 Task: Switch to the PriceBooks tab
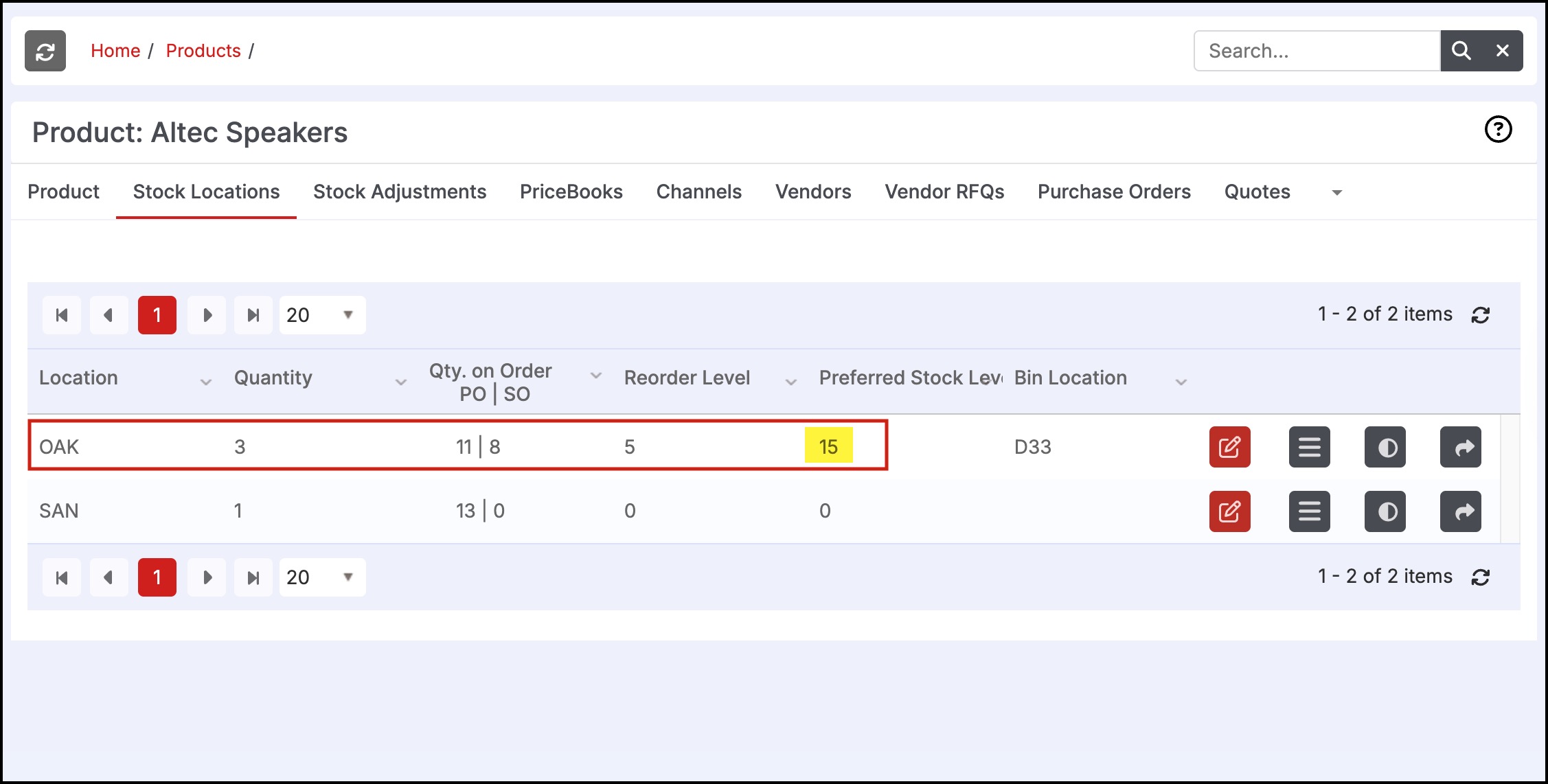[x=571, y=192]
